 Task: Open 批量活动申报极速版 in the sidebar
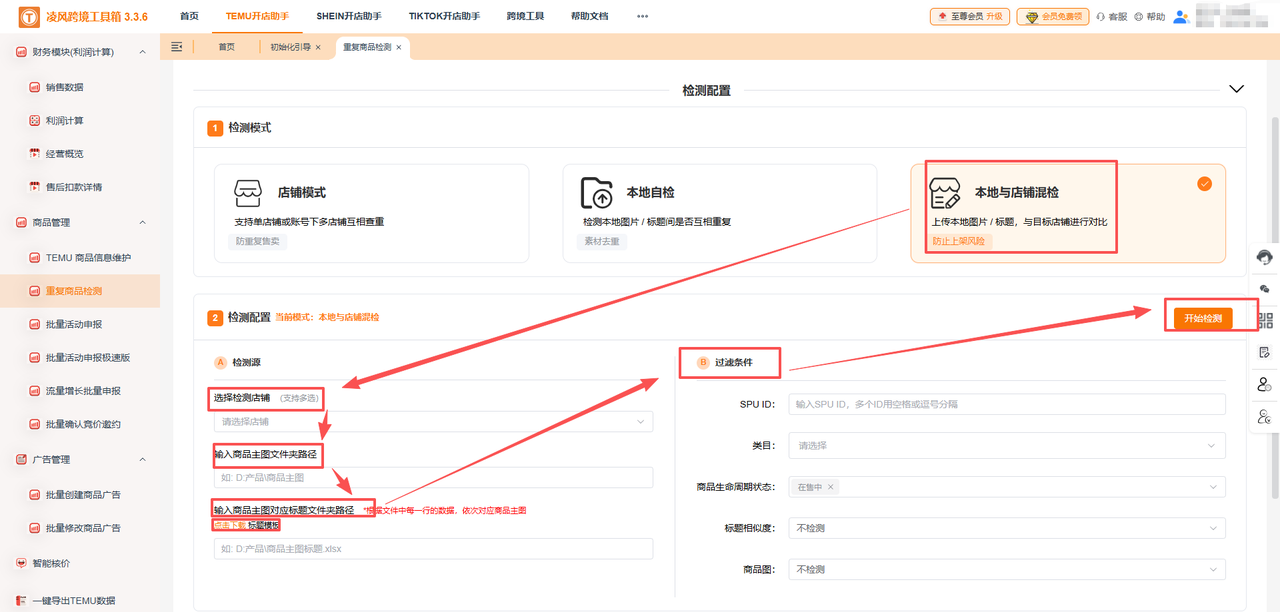point(88,357)
